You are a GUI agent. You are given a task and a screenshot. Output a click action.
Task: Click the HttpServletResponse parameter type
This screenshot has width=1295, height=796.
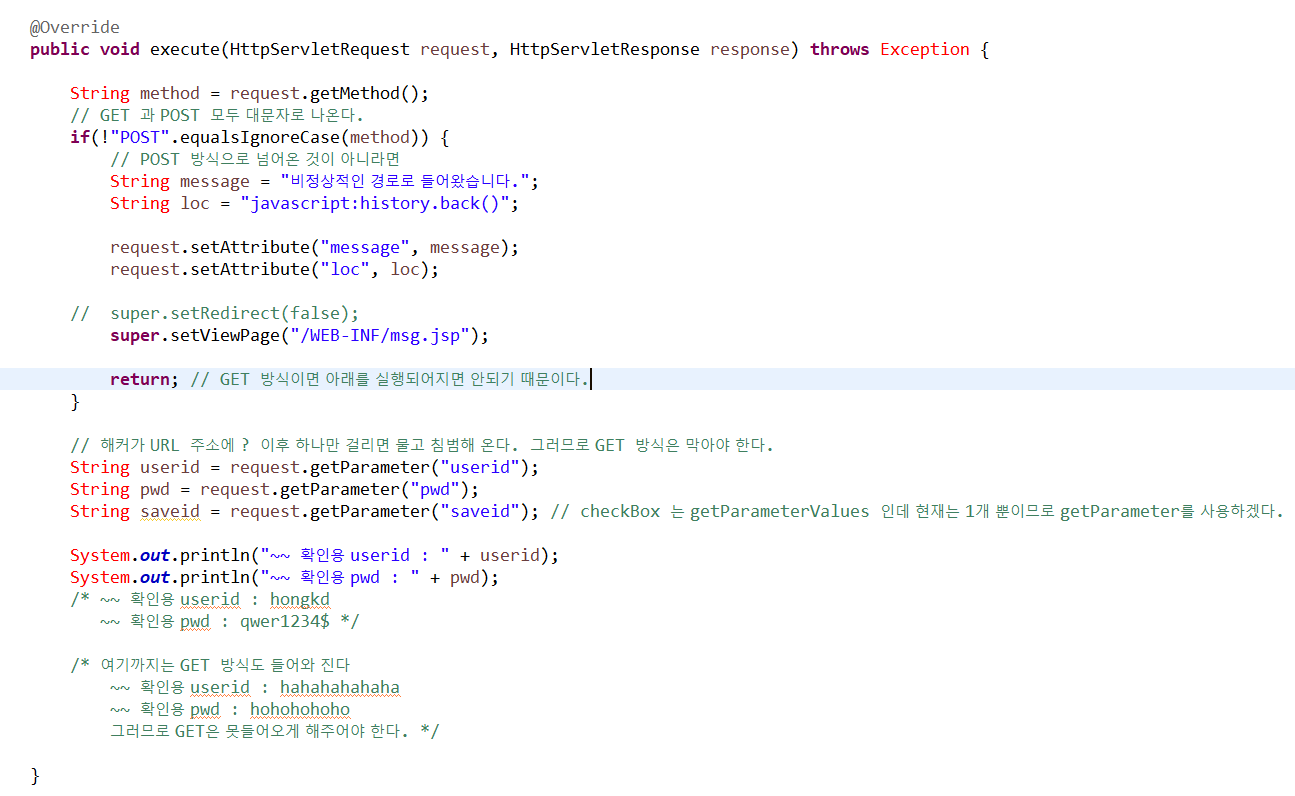[x=605, y=49]
